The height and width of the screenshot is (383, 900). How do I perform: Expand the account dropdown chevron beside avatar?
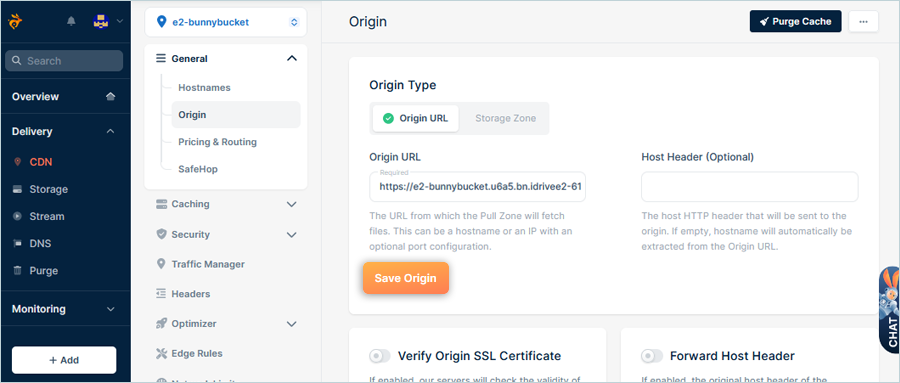tap(119, 21)
